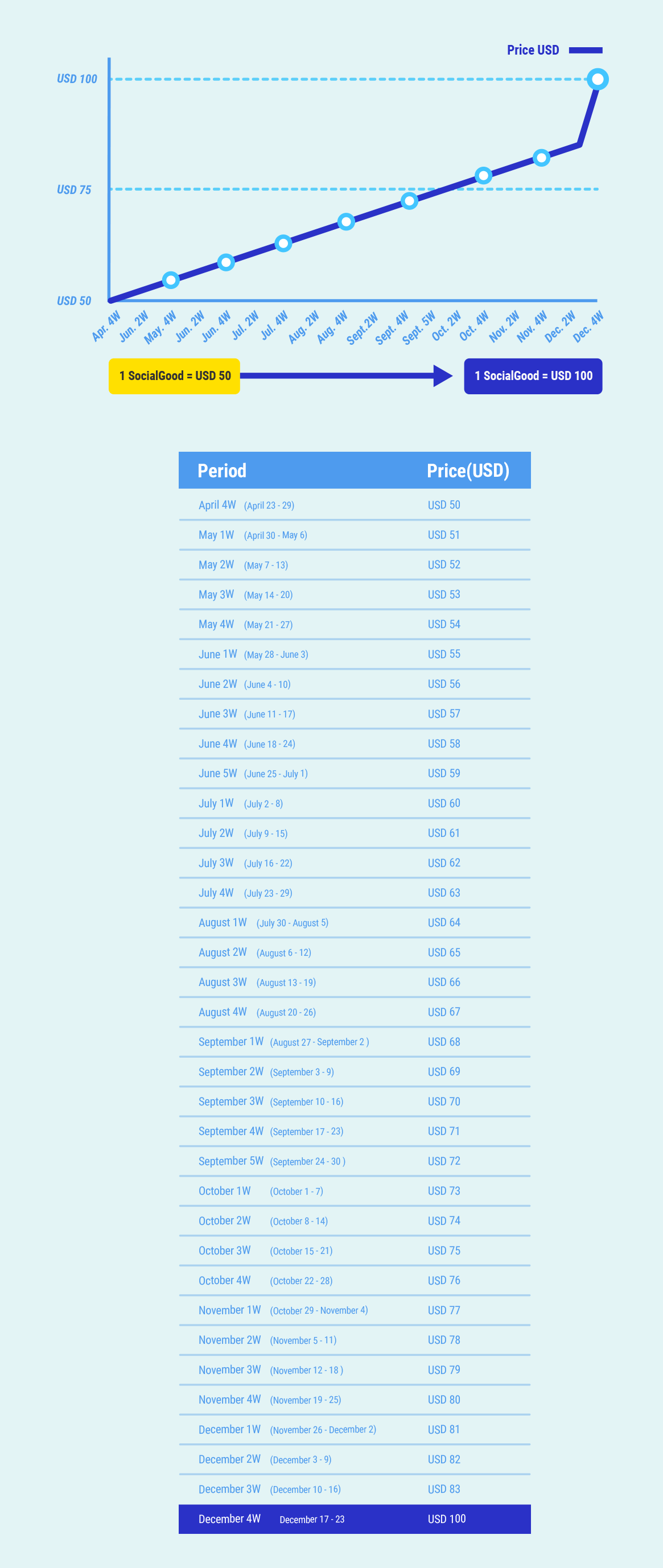Click the data marker above Aug. 4W
663x1568 pixels.
346,221
